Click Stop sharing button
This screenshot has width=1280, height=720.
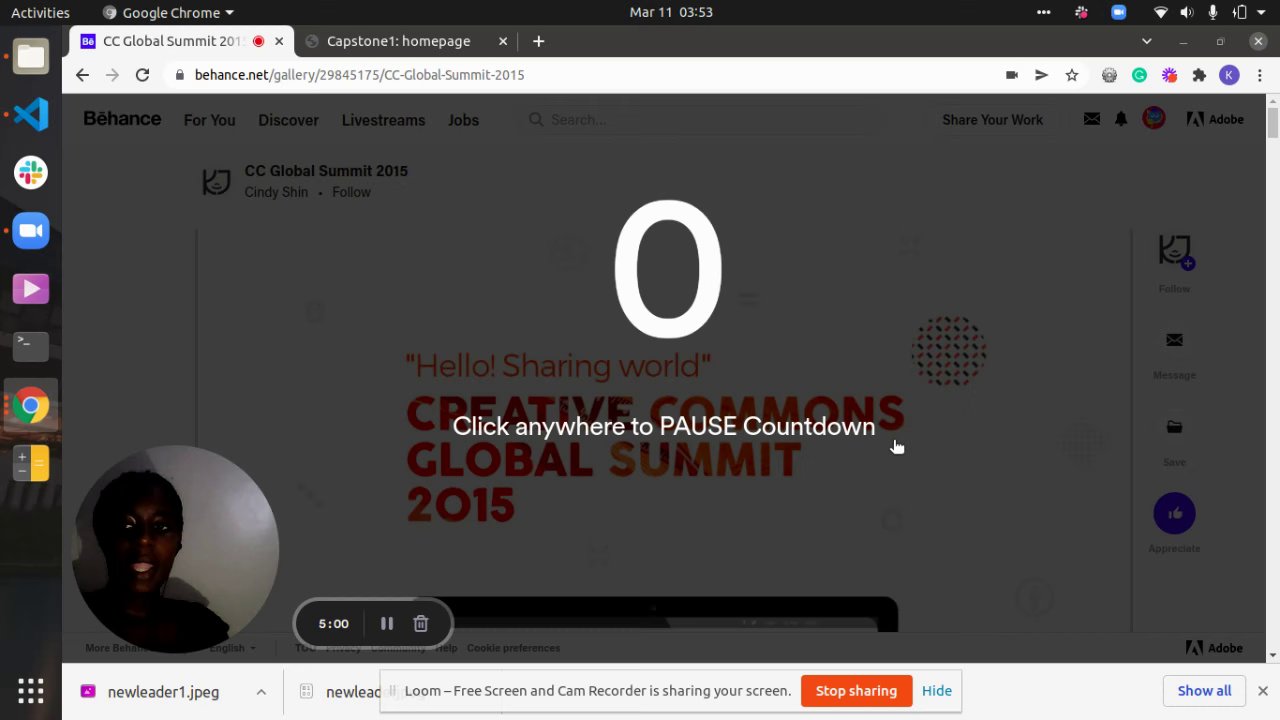point(856,691)
